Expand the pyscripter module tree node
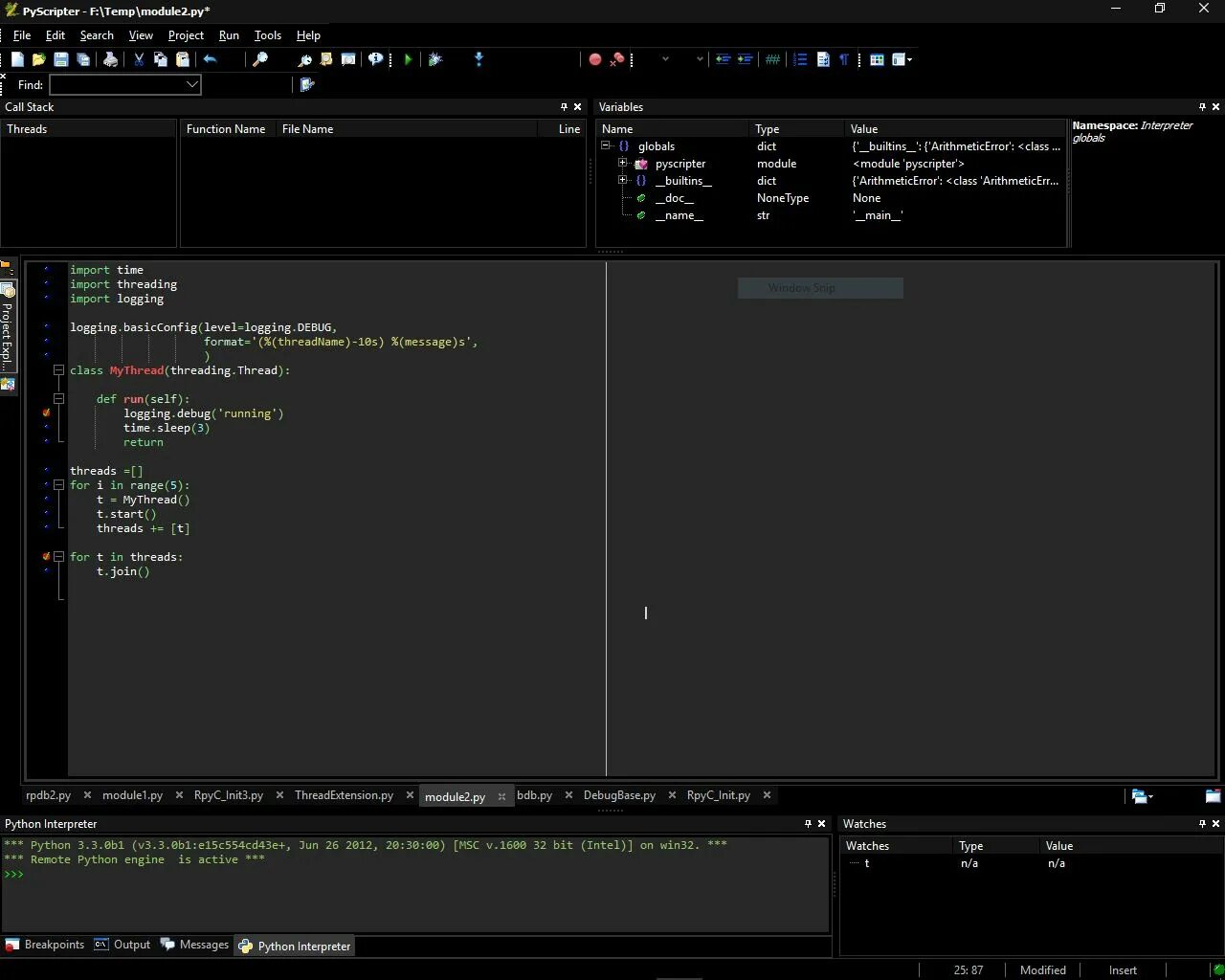Viewport: 1225px width, 980px height. (622, 164)
